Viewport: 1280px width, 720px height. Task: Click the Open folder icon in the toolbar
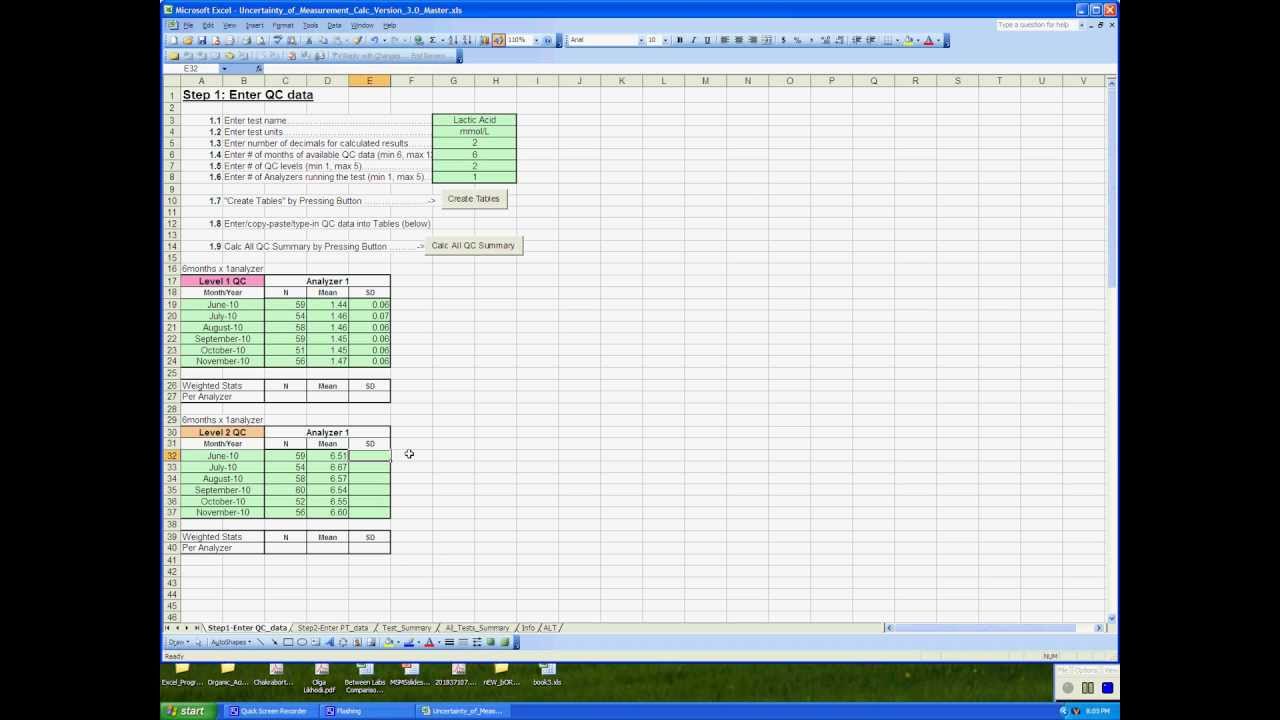coord(187,40)
